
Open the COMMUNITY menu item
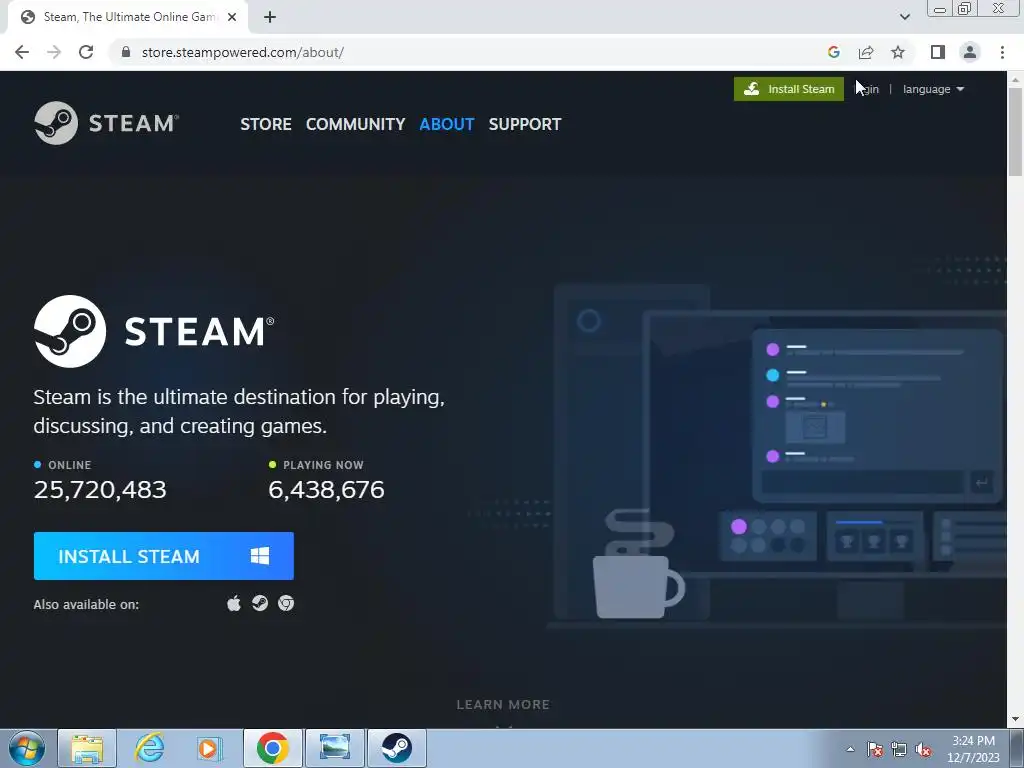click(x=355, y=124)
